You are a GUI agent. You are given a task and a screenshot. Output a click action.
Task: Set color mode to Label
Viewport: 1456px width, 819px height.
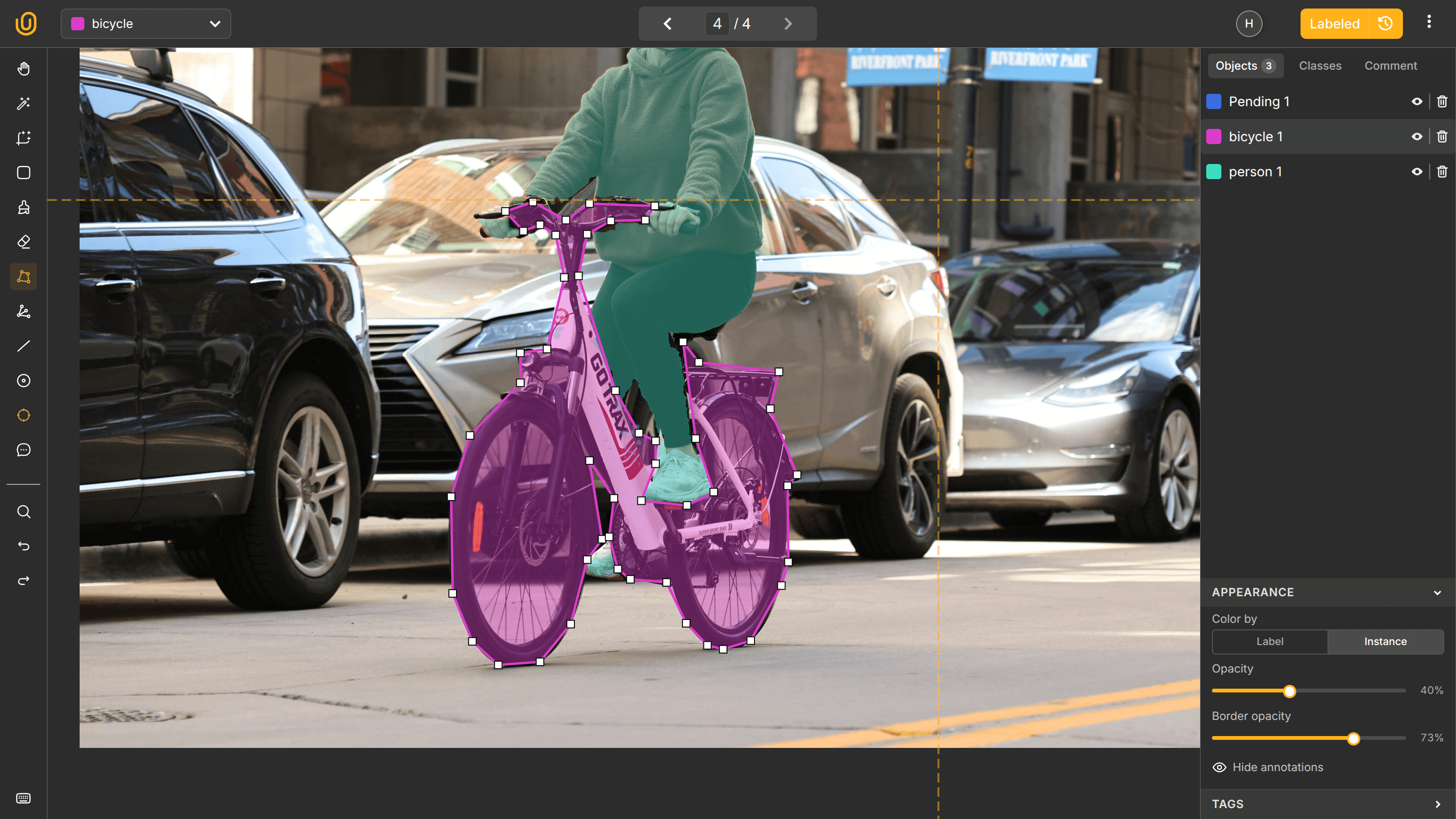pyautogui.click(x=1269, y=642)
